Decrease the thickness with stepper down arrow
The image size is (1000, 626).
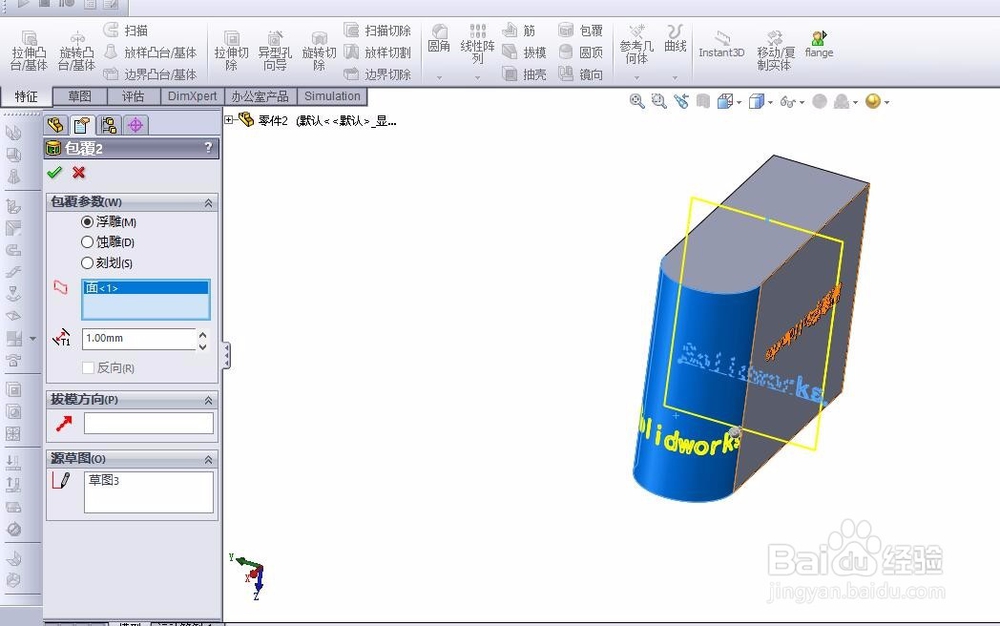point(203,346)
